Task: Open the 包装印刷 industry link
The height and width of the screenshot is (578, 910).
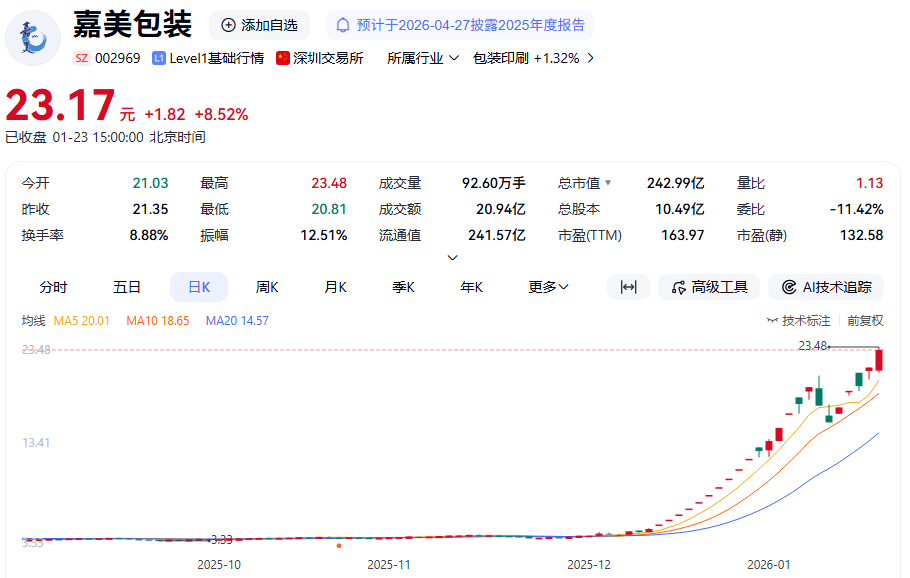Action: [500, 58]
